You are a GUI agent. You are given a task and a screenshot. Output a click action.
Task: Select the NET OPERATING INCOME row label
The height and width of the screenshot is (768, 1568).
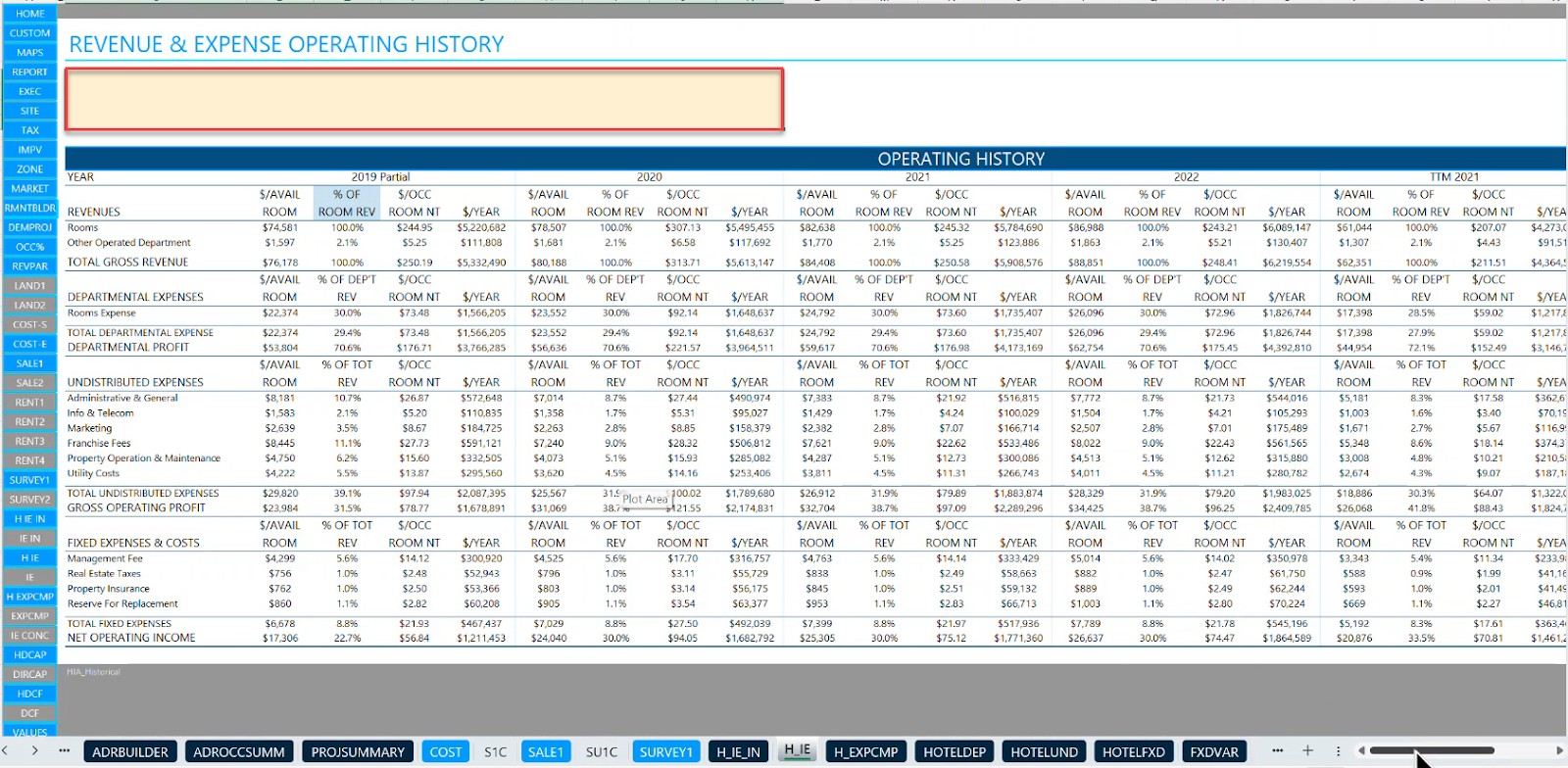pos(131,638)
